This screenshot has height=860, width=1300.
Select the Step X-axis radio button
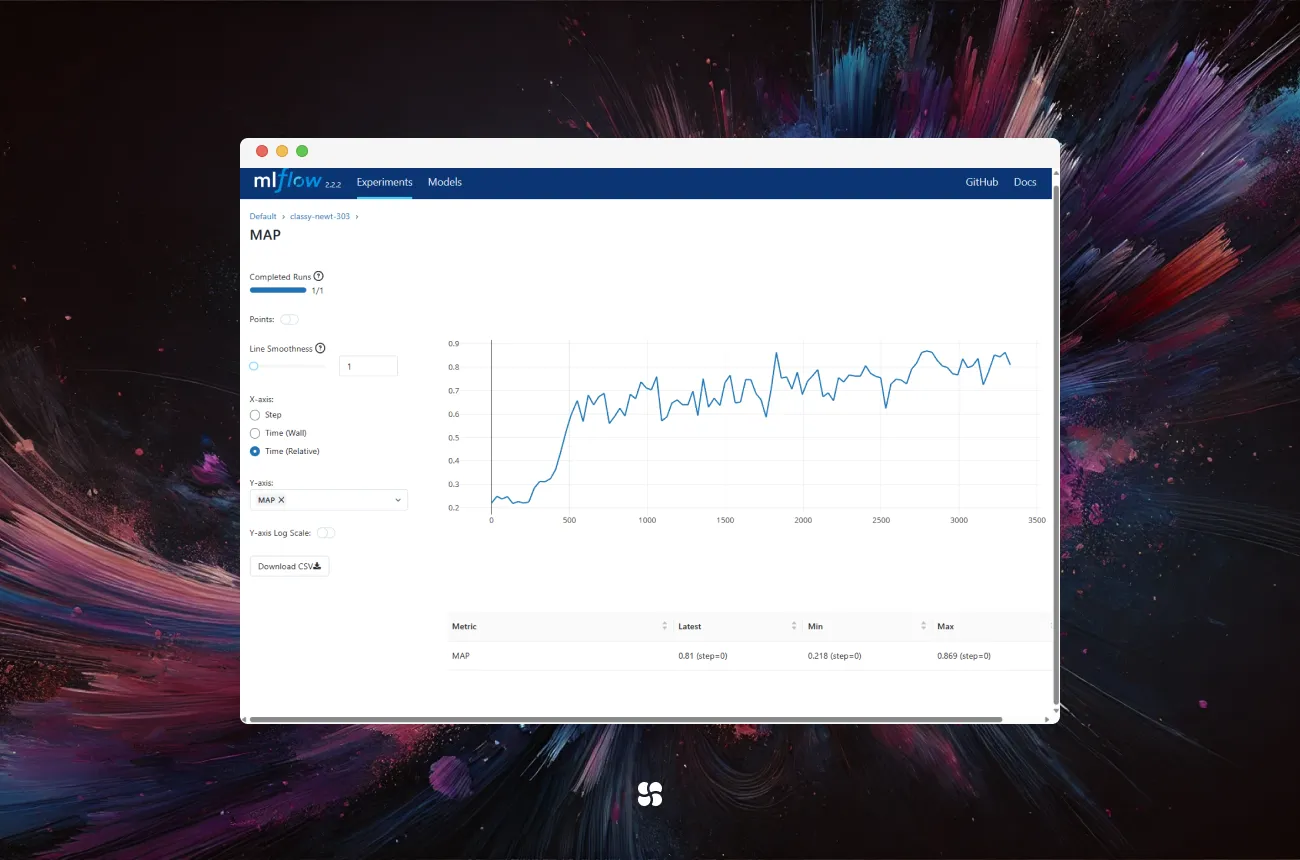point(255,414)
